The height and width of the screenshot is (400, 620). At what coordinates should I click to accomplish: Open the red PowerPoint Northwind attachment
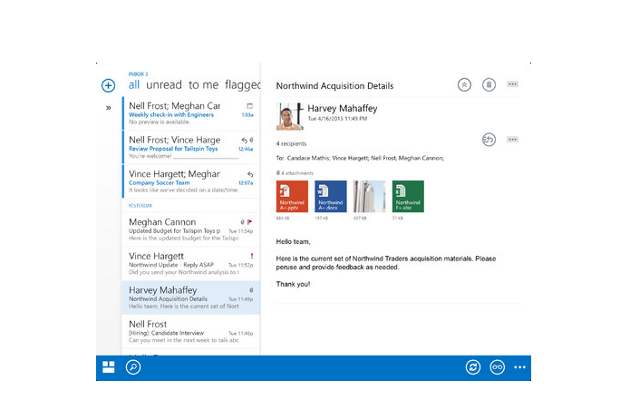pyautogui.click(x=292, y=196)
